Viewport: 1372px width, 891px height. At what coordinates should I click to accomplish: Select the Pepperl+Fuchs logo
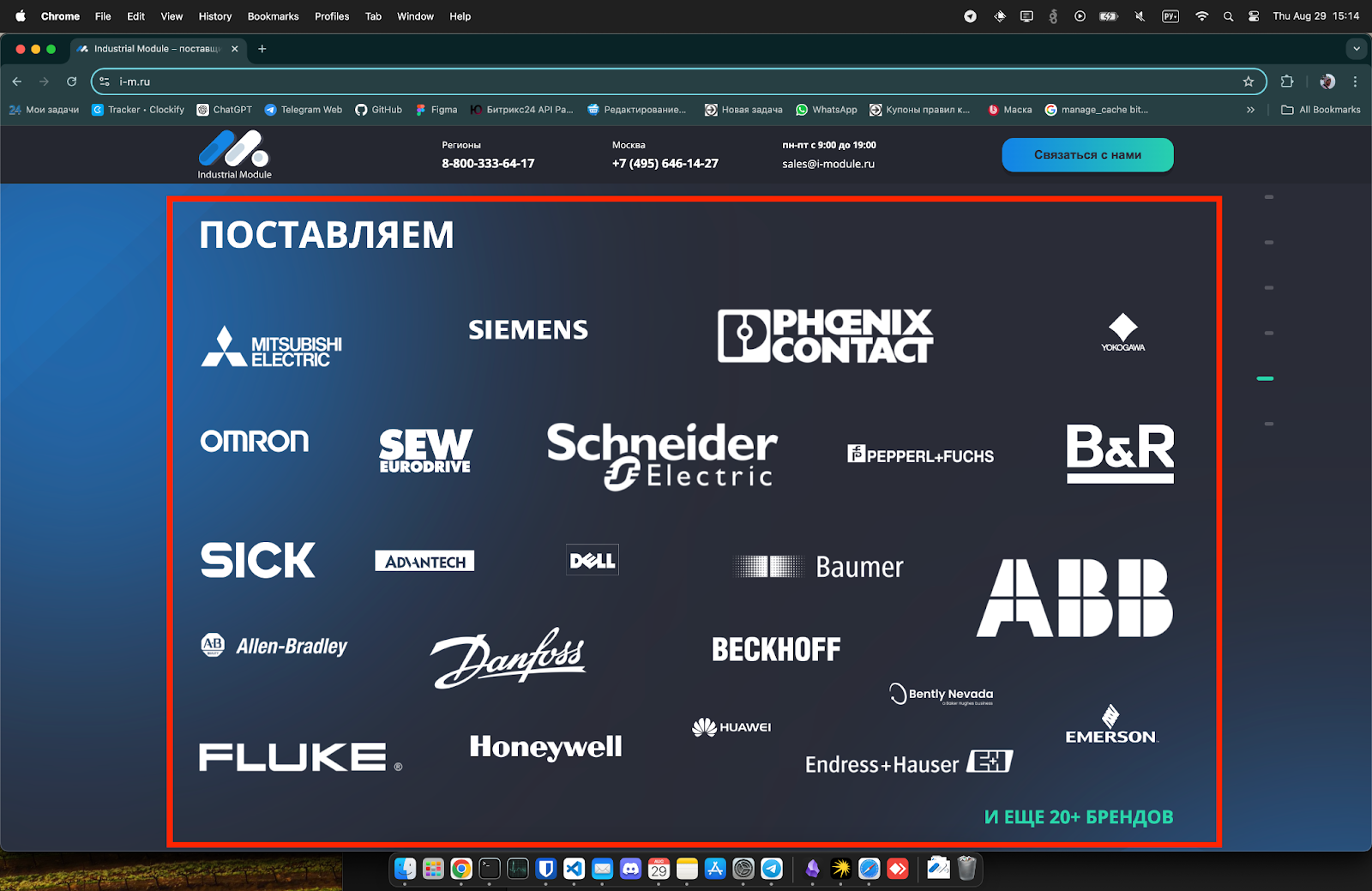[921, 455]
